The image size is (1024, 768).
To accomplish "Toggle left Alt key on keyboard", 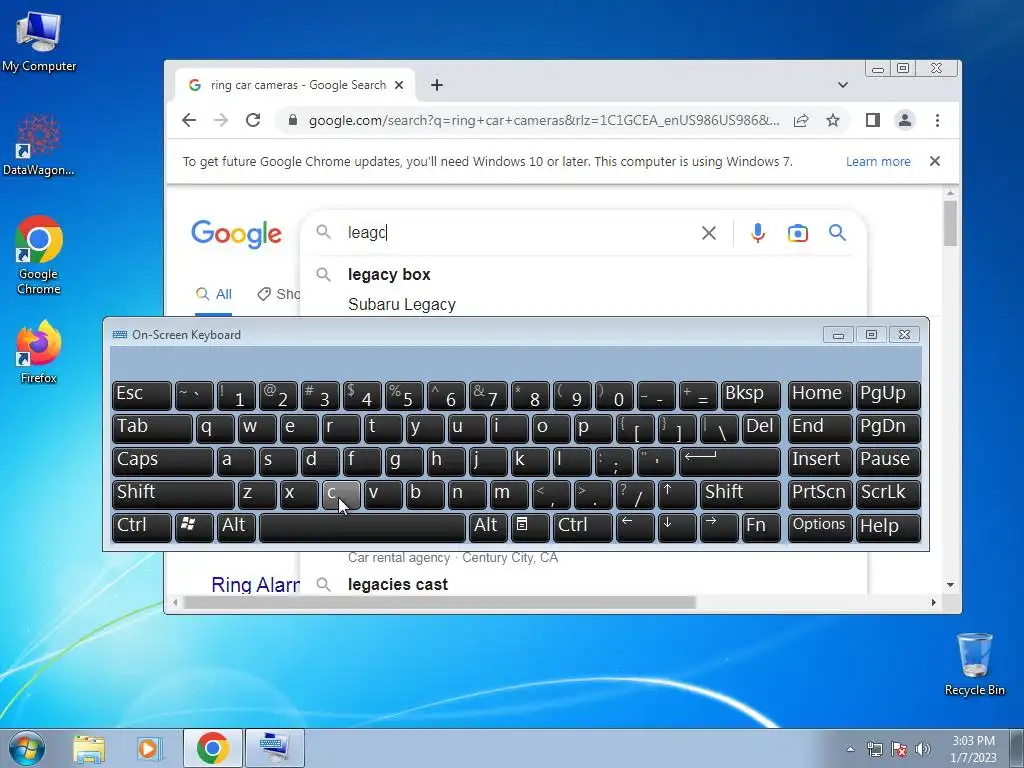I will [236, 526].
